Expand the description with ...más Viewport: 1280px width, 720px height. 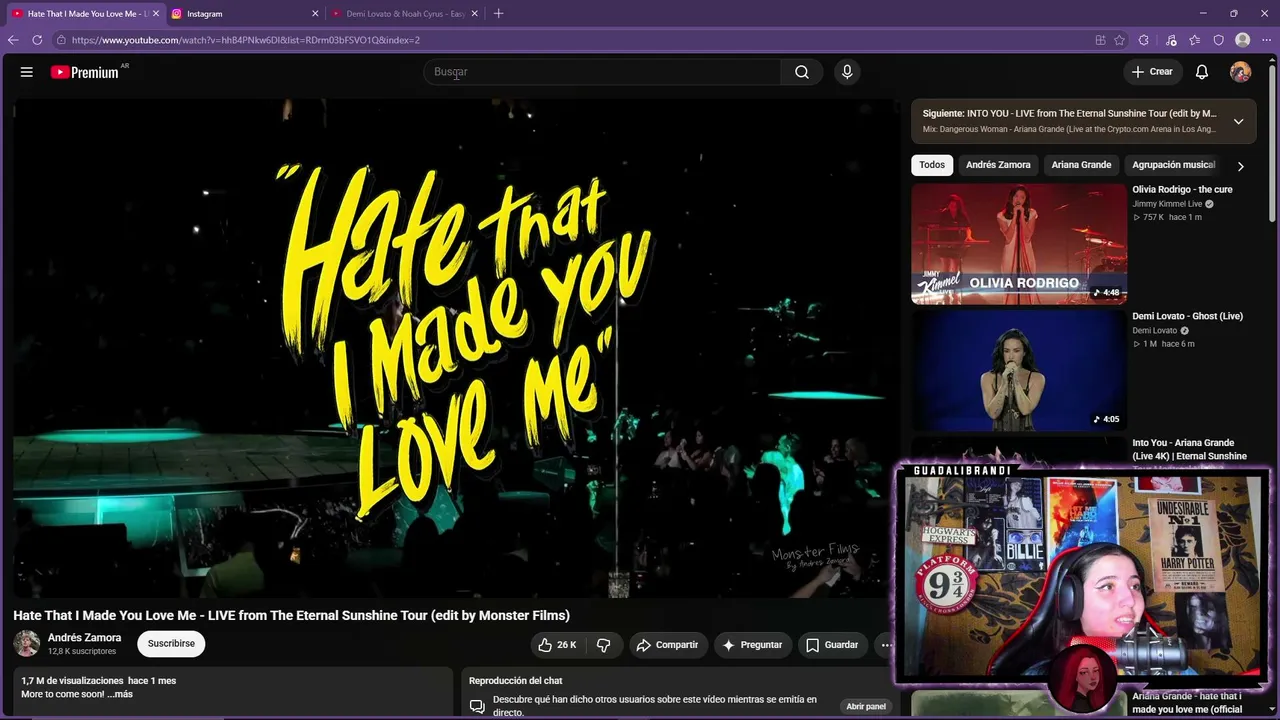[x=120, y=694]
